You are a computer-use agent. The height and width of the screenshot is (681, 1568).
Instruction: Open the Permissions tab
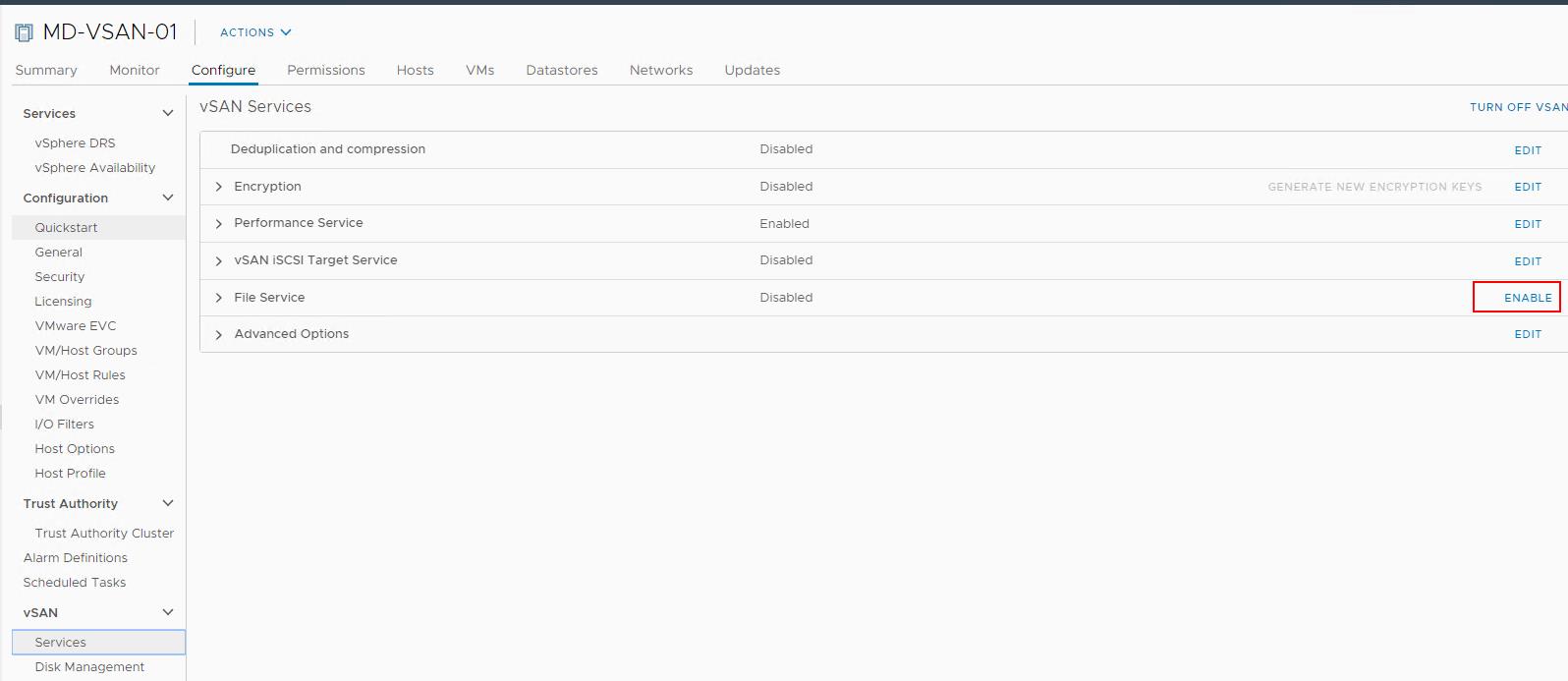click(326, 70)
